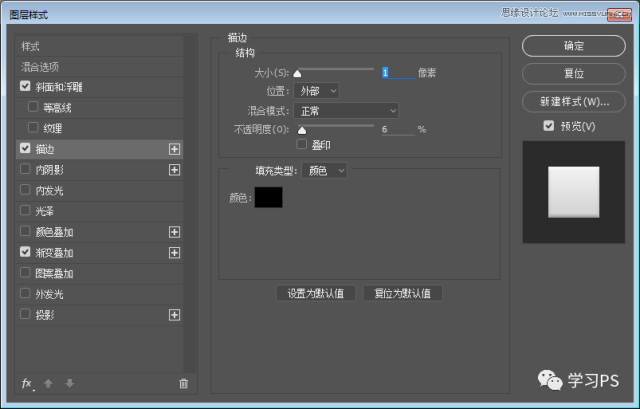Open the black stroke color swatch
This screenshot has width=640, height=409.
tap(268, 197)
